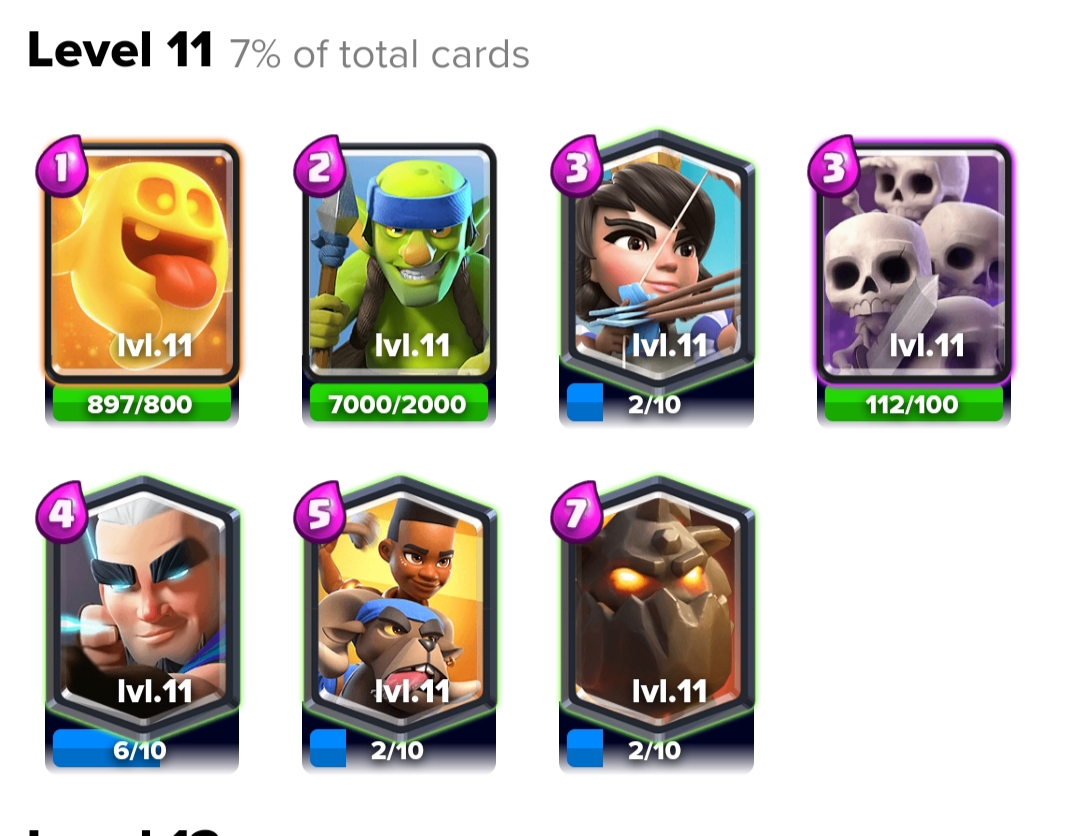Click the 7000/2000 upgrade progress bar
Viewport: 1080px width, 836px height.
click(399, 404)
